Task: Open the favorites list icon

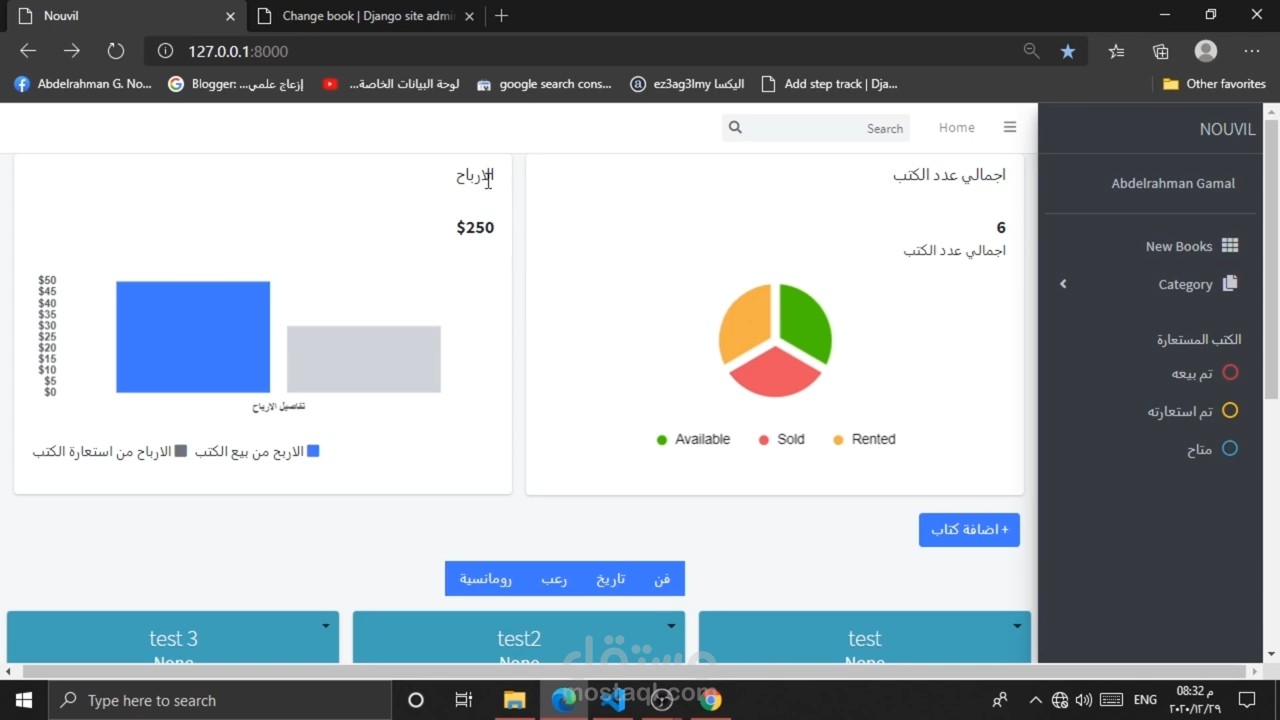Action: [1116, 51]
